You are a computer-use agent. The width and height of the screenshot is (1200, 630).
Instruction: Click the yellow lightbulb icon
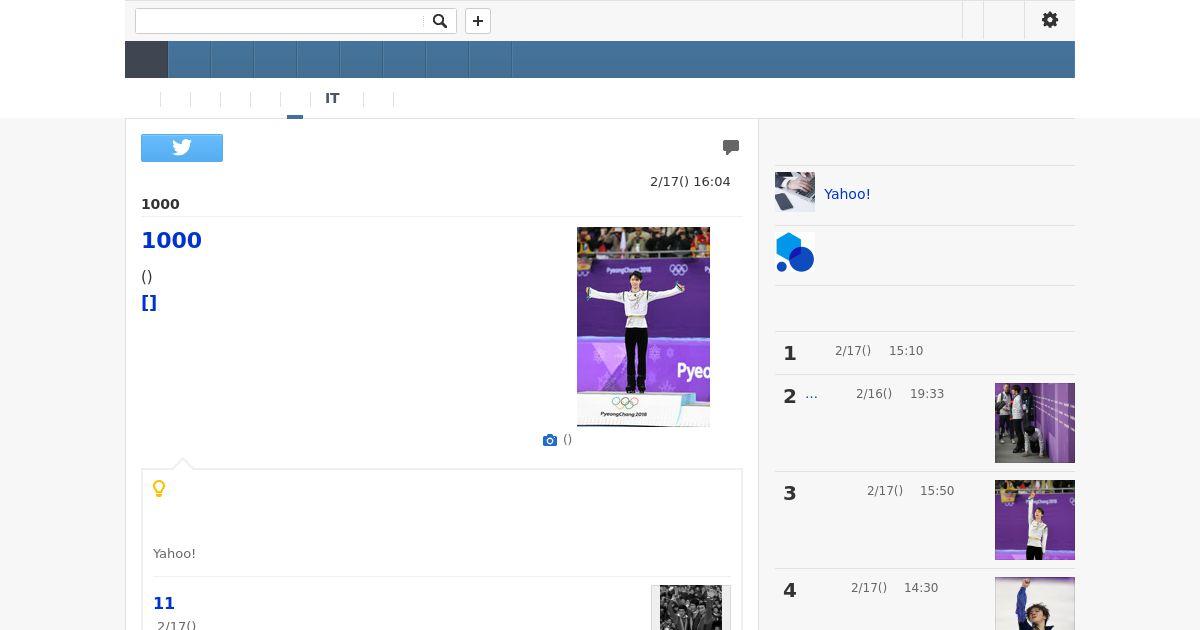coord(159,489)
